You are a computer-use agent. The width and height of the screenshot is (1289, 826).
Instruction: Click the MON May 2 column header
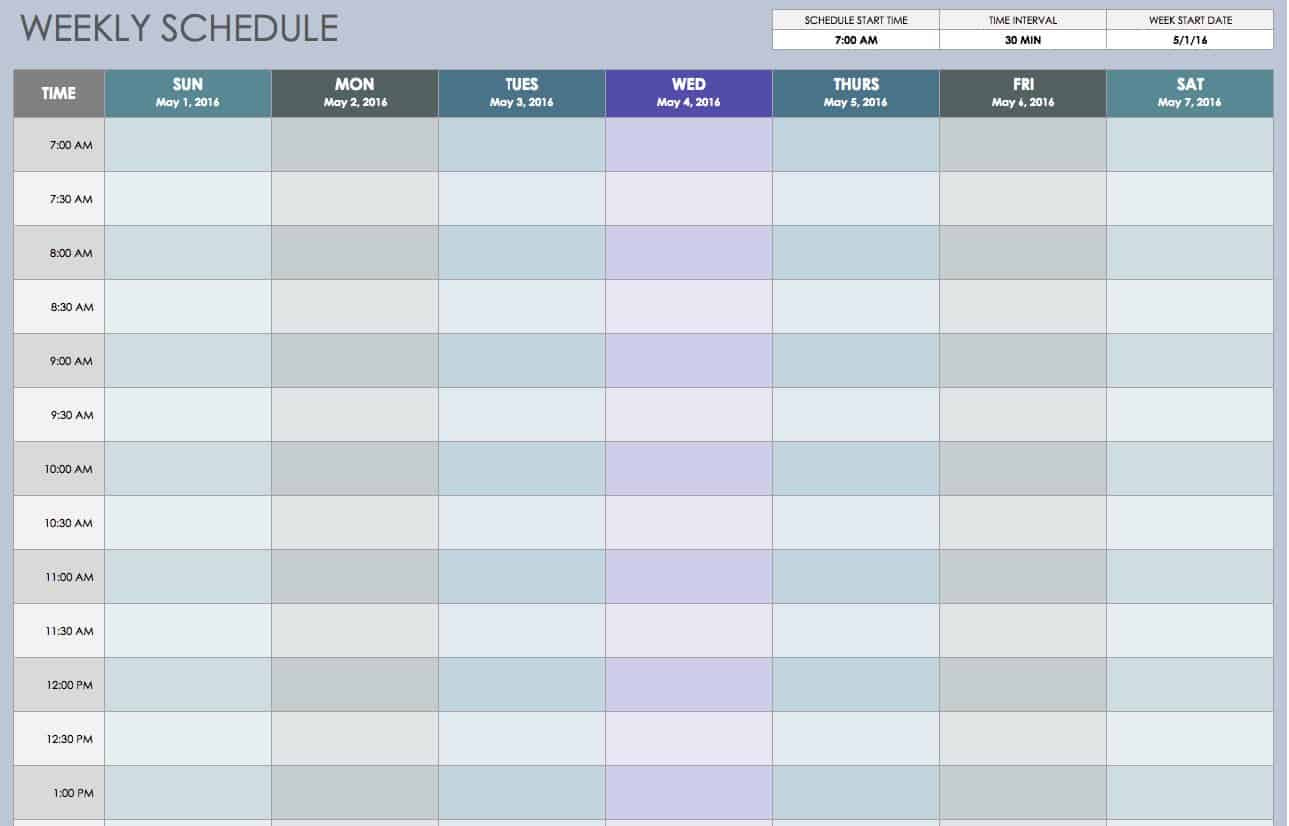point(354,93)
